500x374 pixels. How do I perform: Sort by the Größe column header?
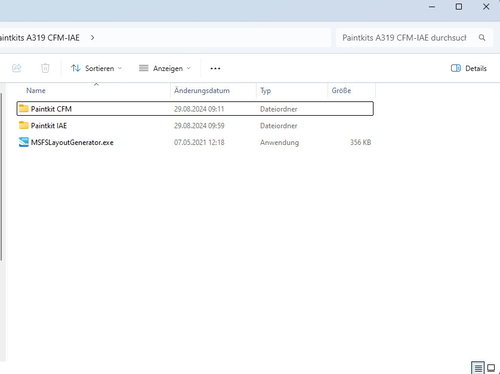point(341,90)
